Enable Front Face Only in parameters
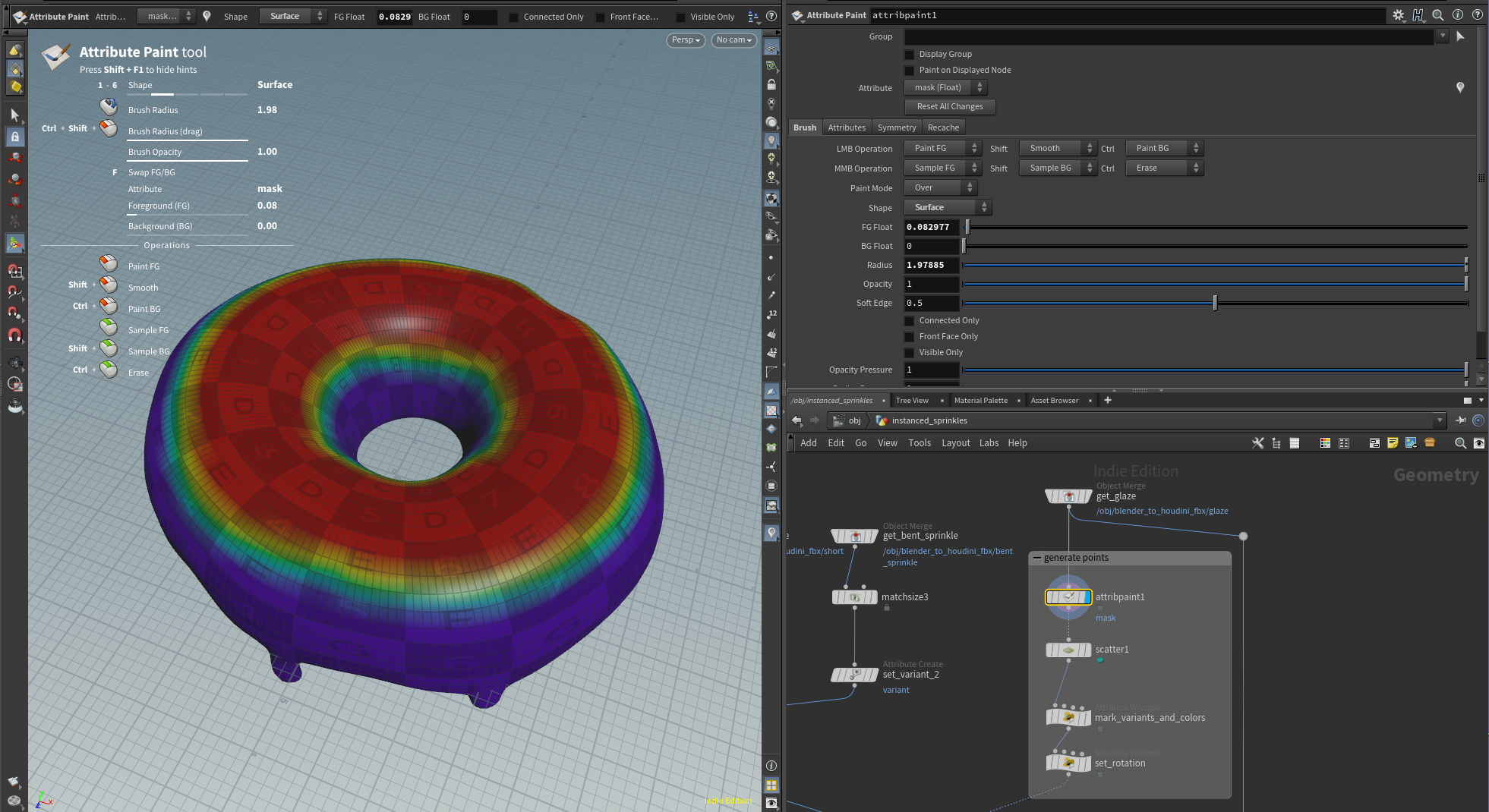 click(909, 337)
